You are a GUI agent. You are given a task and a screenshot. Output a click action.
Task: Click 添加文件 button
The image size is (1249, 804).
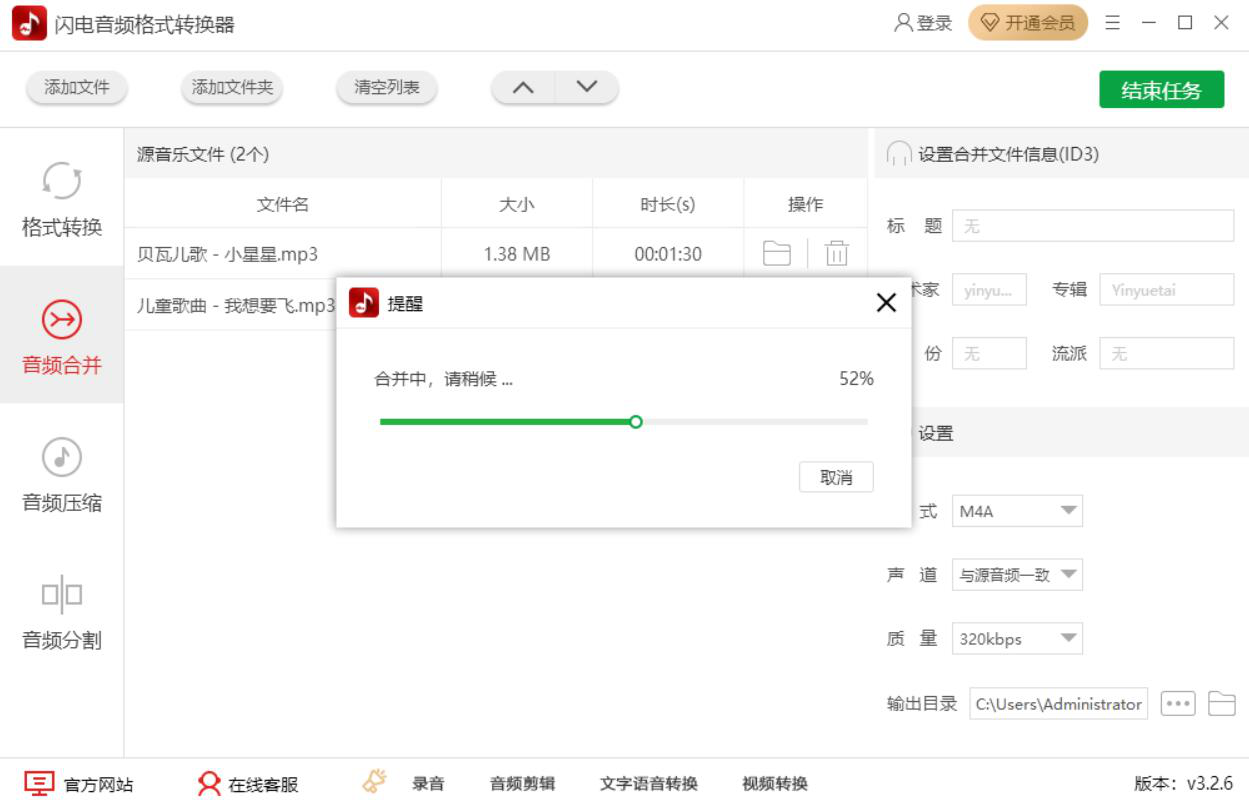point(77,87)
